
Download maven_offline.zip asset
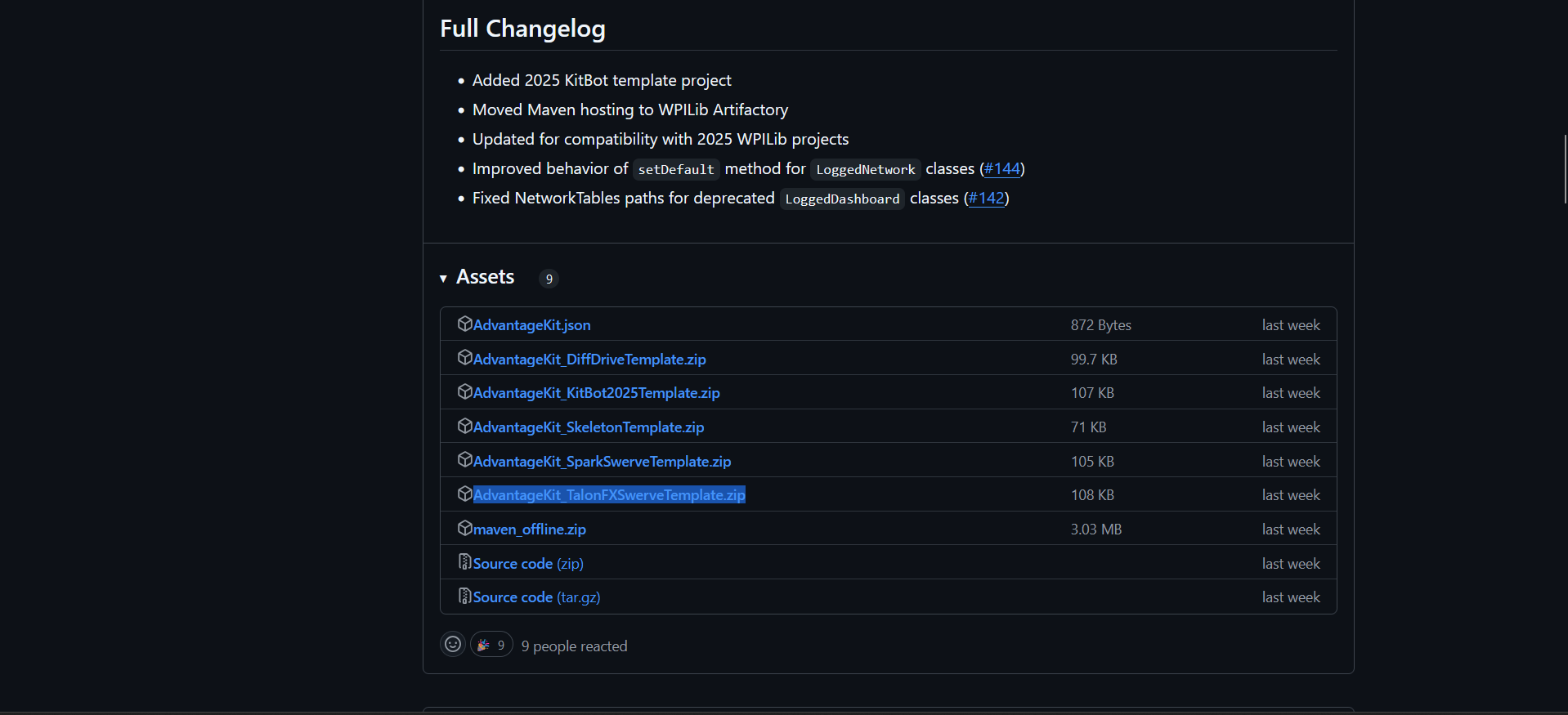(530, 530)
